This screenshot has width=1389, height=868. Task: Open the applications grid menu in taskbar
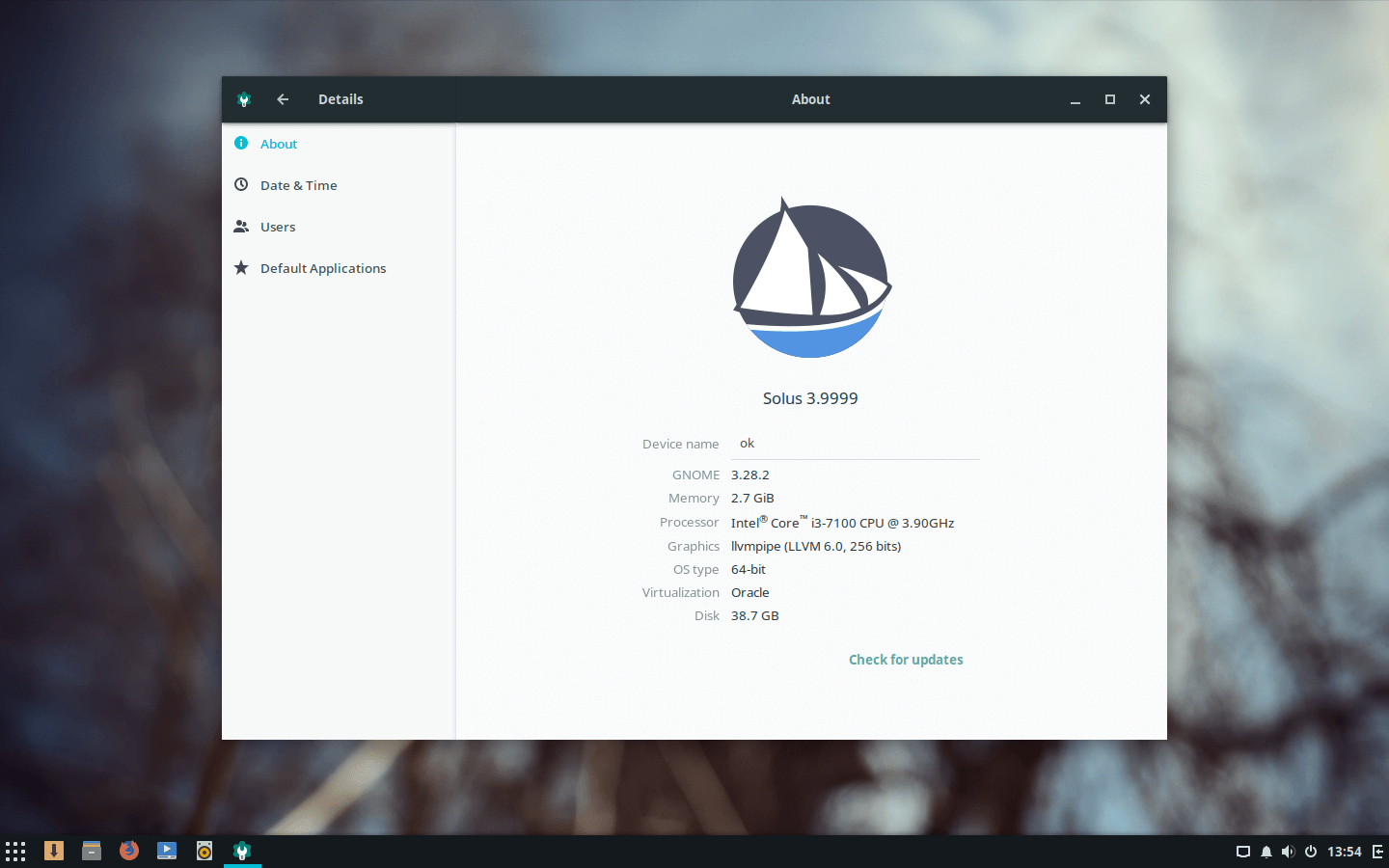pos(15,851)
